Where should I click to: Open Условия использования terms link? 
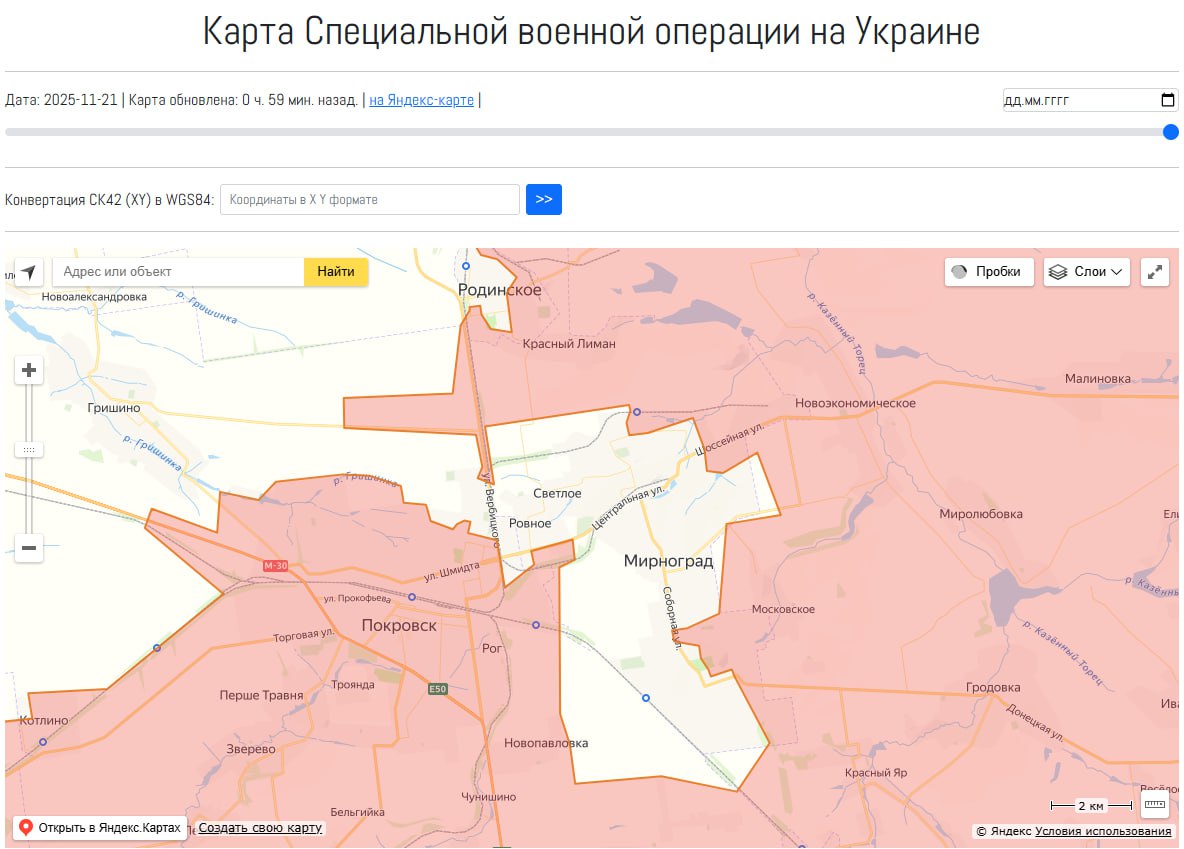[1102, 831]
